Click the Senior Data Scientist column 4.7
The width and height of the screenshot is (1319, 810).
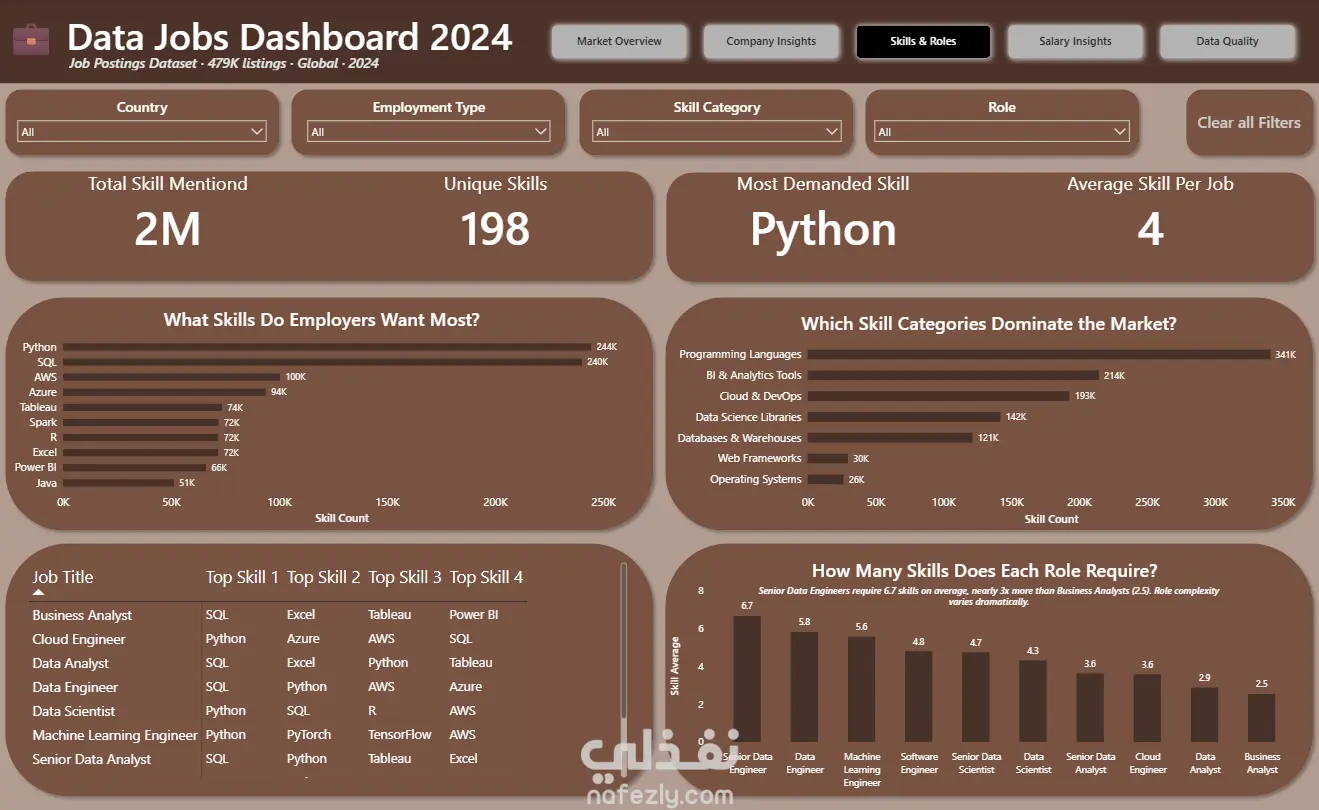975,698
